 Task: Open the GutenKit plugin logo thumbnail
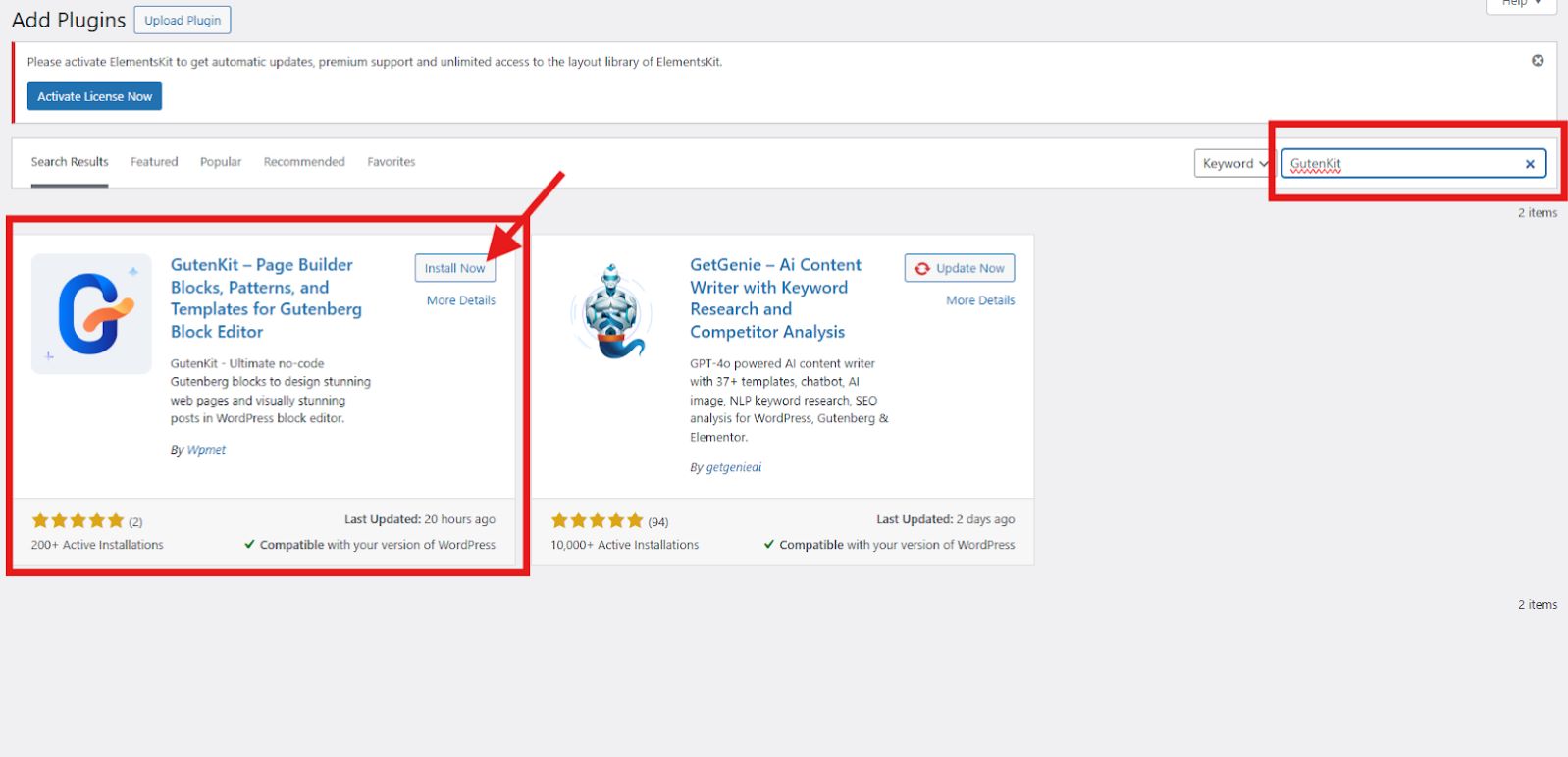[x=91, y=314]
